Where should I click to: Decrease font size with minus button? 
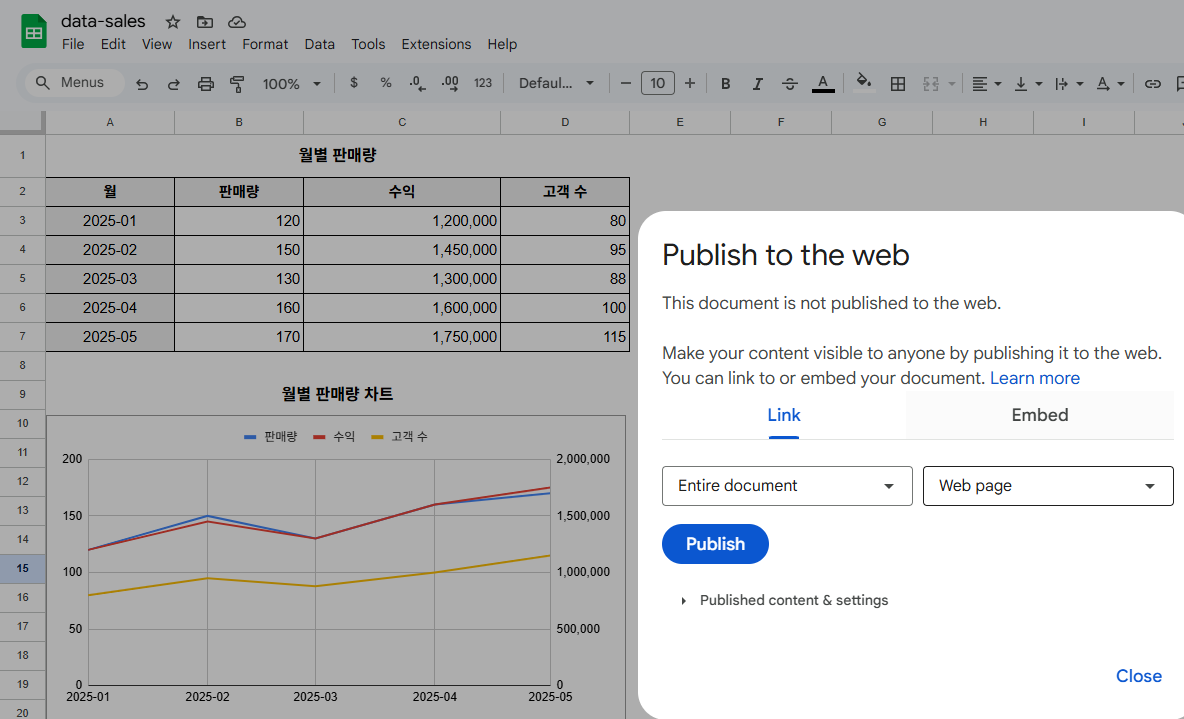625,83
